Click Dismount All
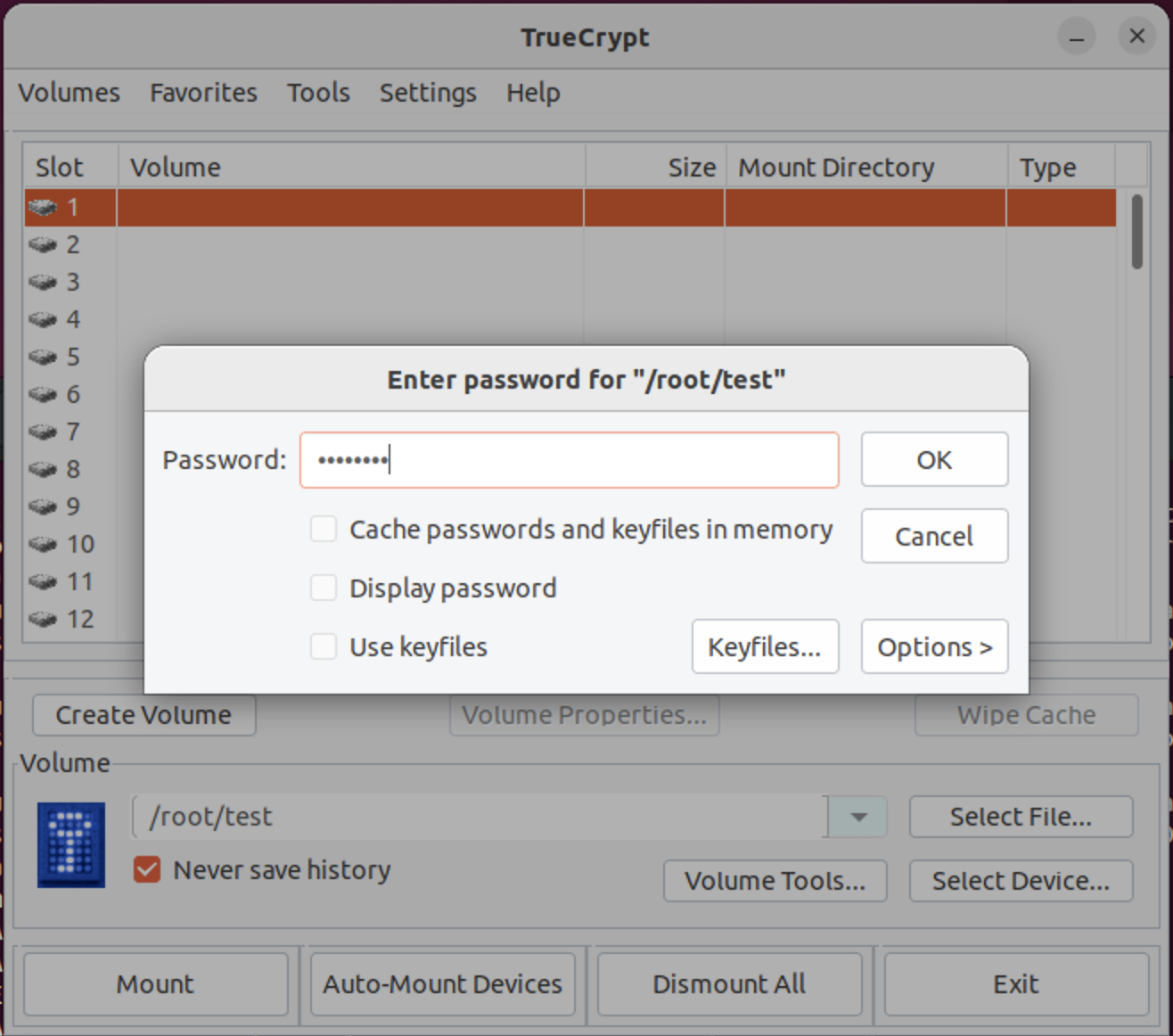Image resolution: width=1173 pixels, height=1036 pixels. pos(729,984)
